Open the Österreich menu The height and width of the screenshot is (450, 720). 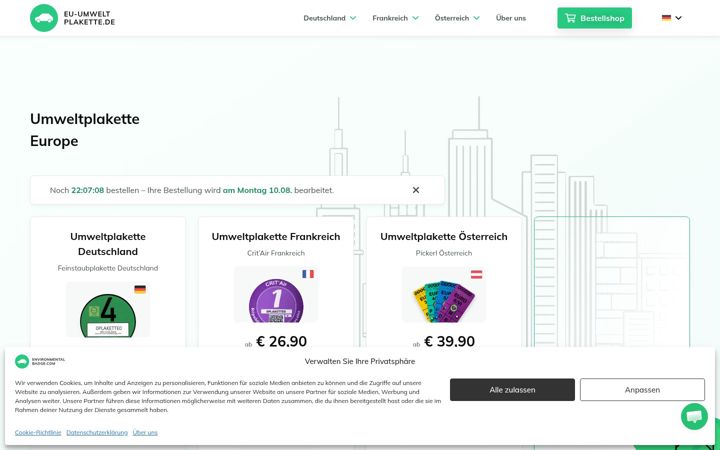tap(452, 18)
